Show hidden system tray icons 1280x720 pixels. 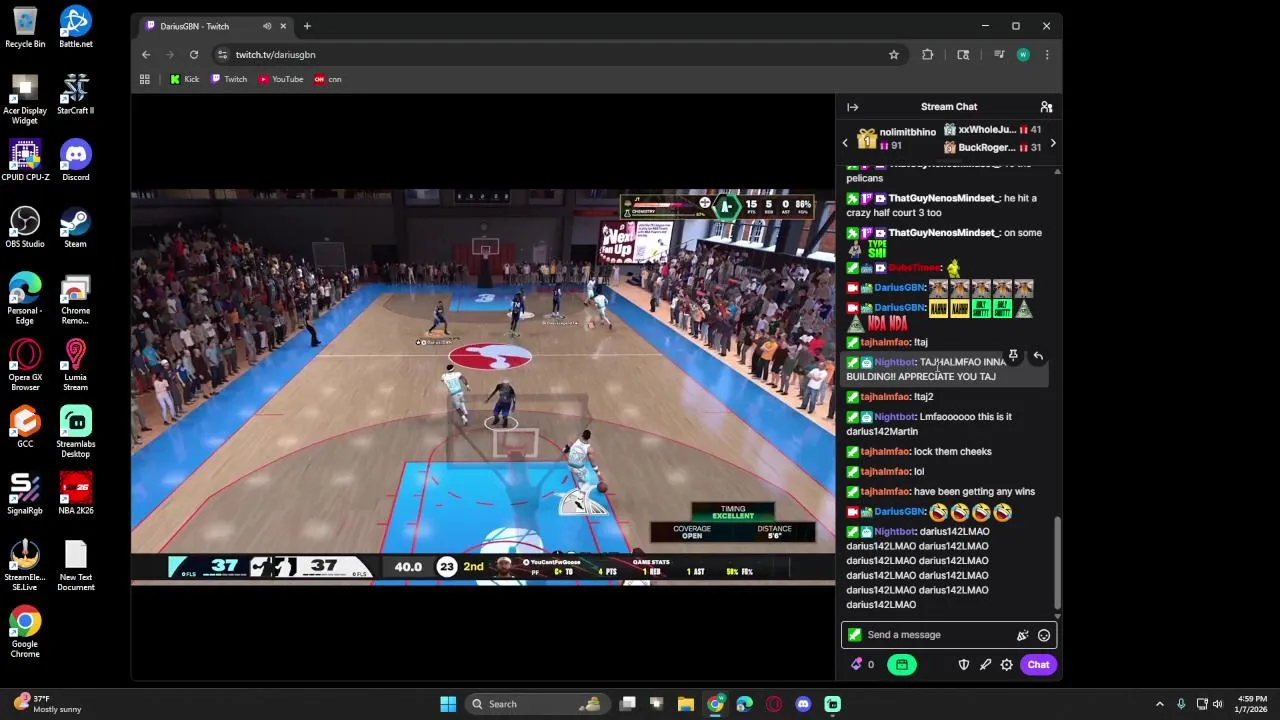tap(1160, 704)
